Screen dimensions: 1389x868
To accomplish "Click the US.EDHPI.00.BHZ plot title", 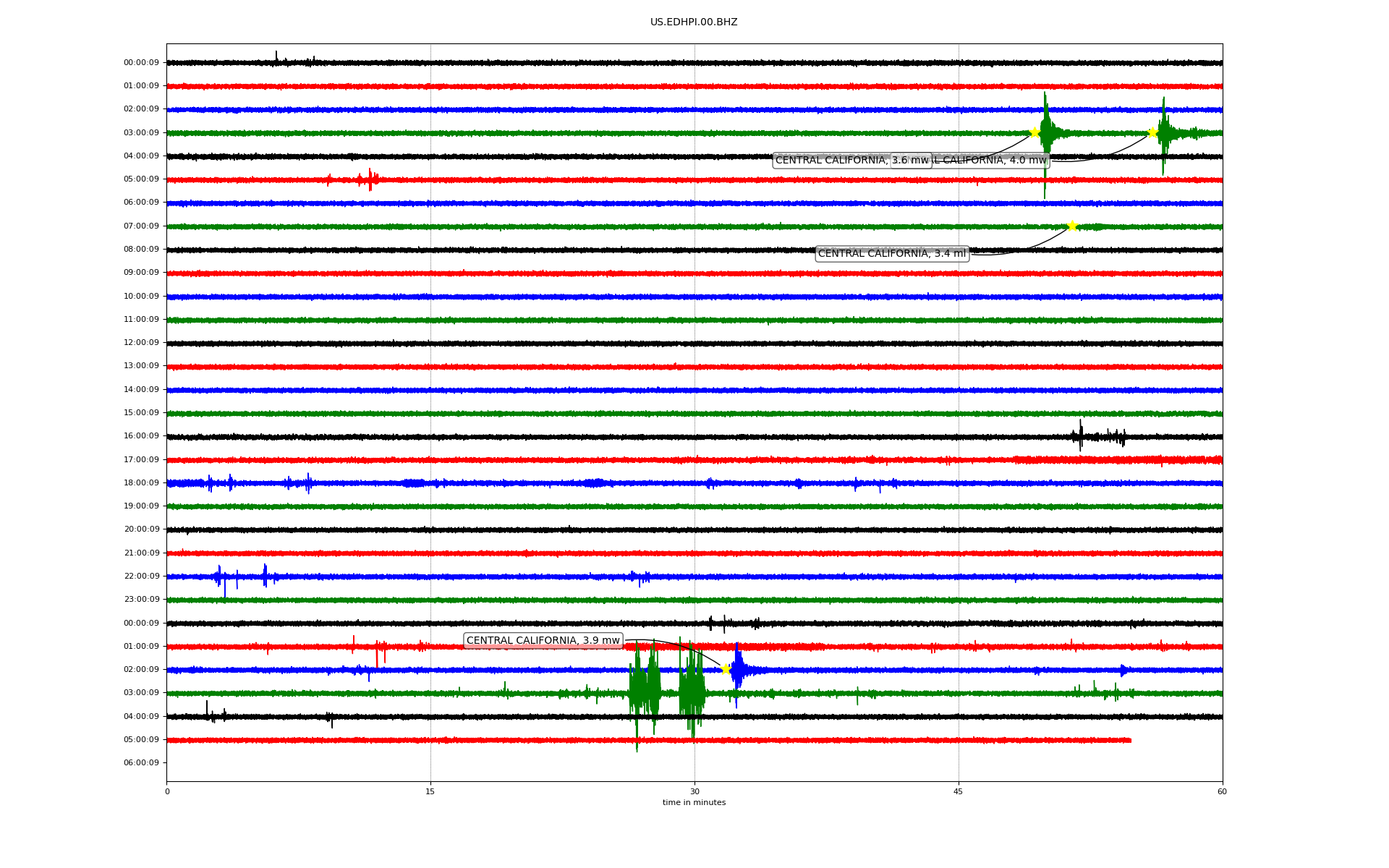I will point(694,22).
